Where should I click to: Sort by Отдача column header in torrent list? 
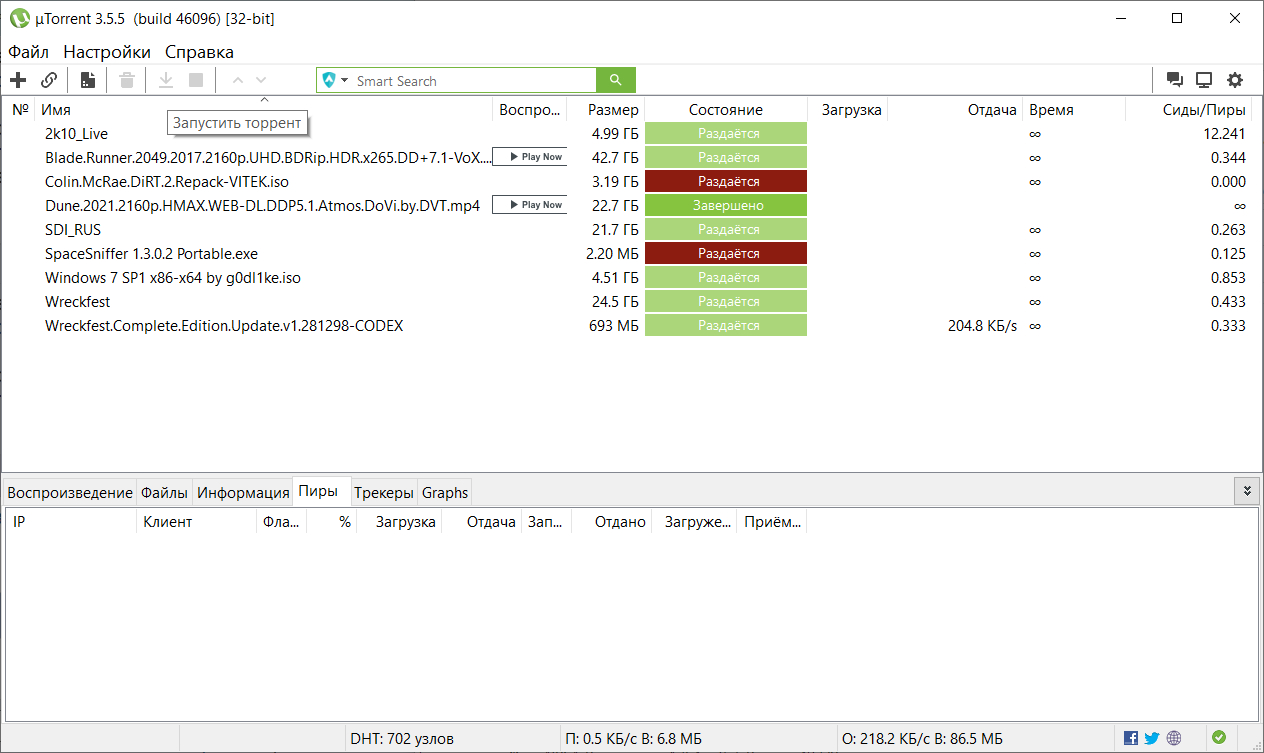coord(955,110)
